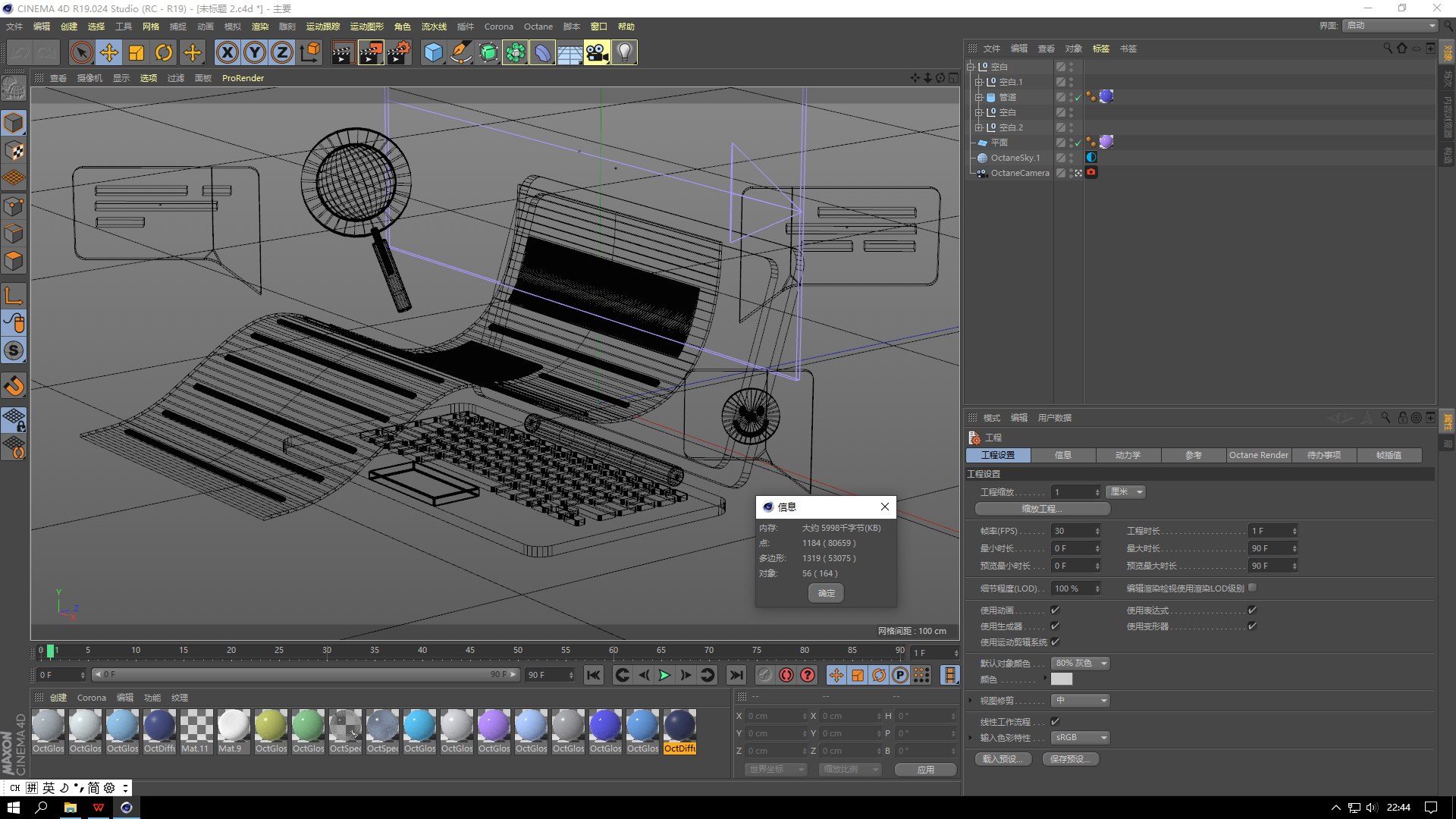Add a light with bulb icon
Viewport: 1456px width, 819px height.
pos(624,52)
